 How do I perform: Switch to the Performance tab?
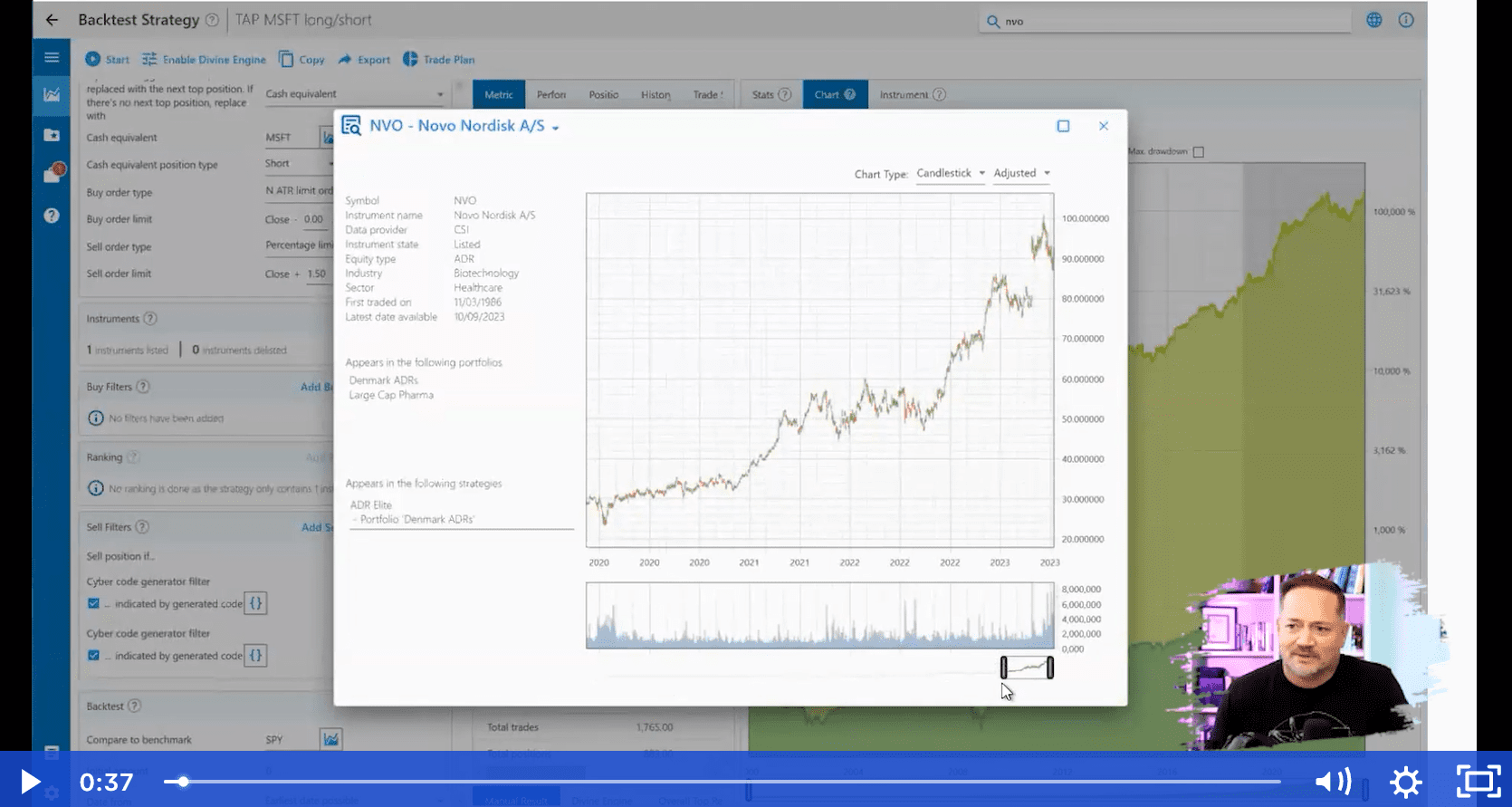[550, 94]
